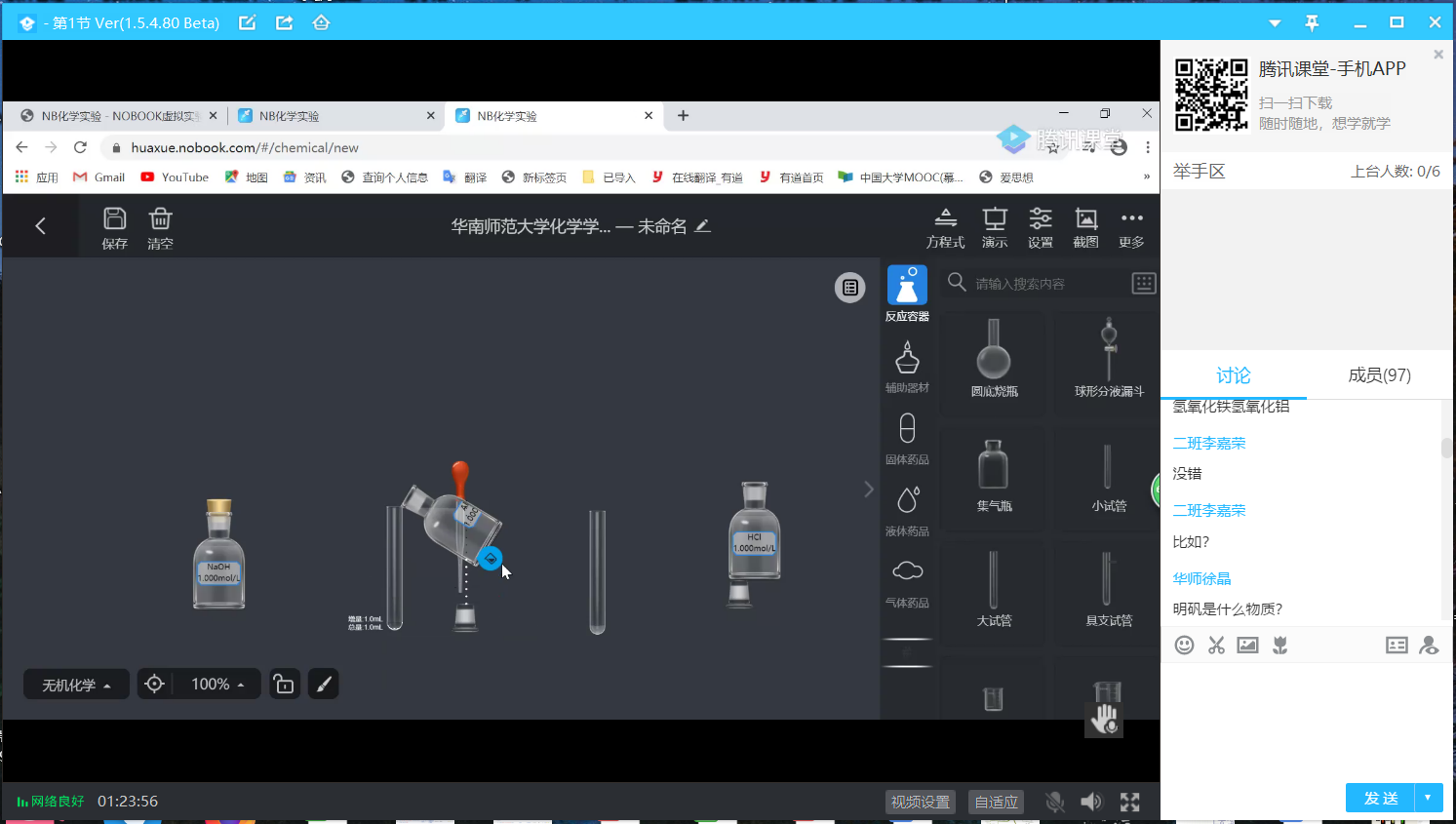Open the emoji smiley picker

pyautogui.click(x=1184, y=645)
